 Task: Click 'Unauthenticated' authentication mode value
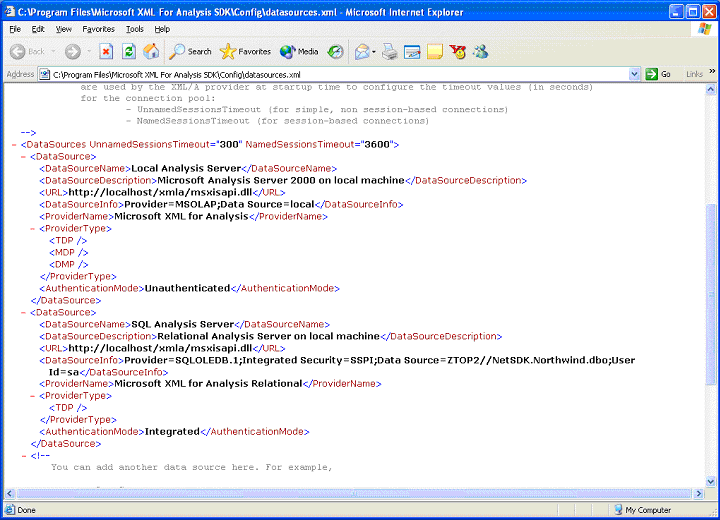(187, 288)
